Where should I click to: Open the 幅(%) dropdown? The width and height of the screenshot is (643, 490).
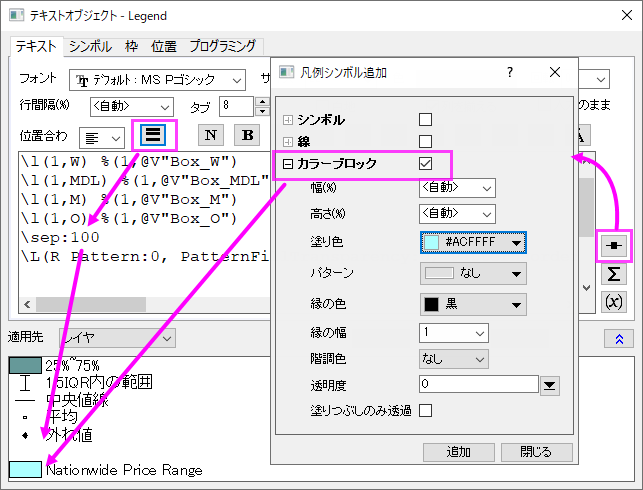coord(457,188)
